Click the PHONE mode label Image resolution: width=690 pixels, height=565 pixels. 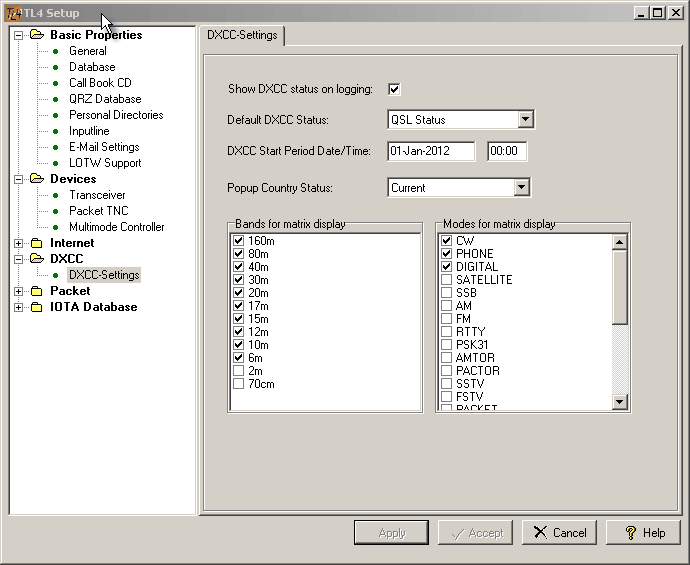[x=474, y=253]
